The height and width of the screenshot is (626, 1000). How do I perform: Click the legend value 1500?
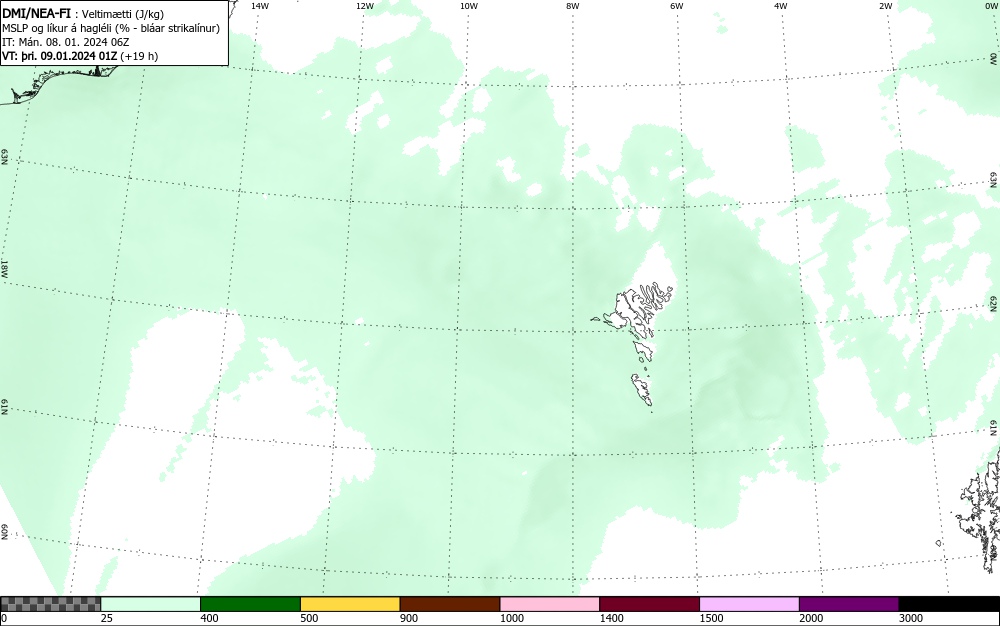pyautogui.click(x=711, y=618)
